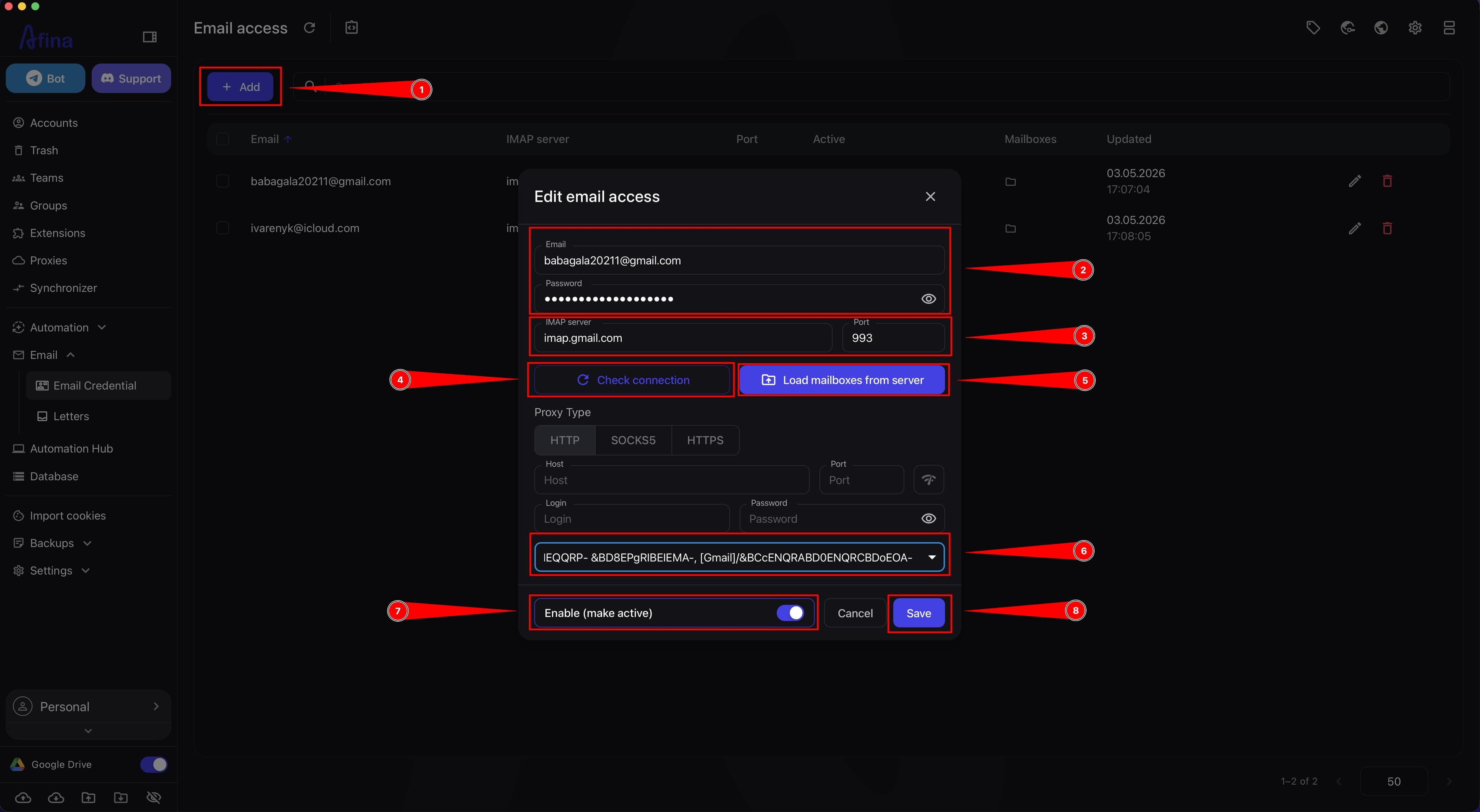Image resolution: width=1480 pixels, height=812 pixels.
Task: Click the cloud upload icon in the bottom bar
Action: point(23,797)
